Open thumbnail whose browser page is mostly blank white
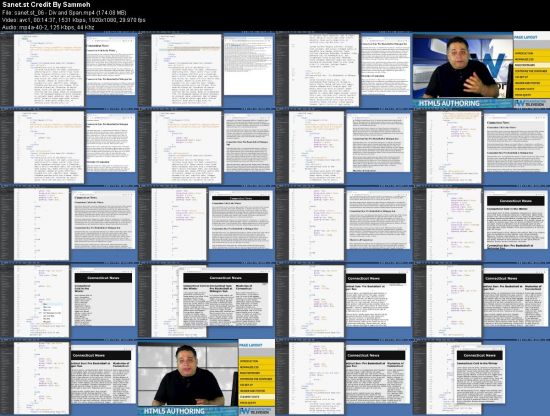This screenshot has width=550, height=416. 206,70
